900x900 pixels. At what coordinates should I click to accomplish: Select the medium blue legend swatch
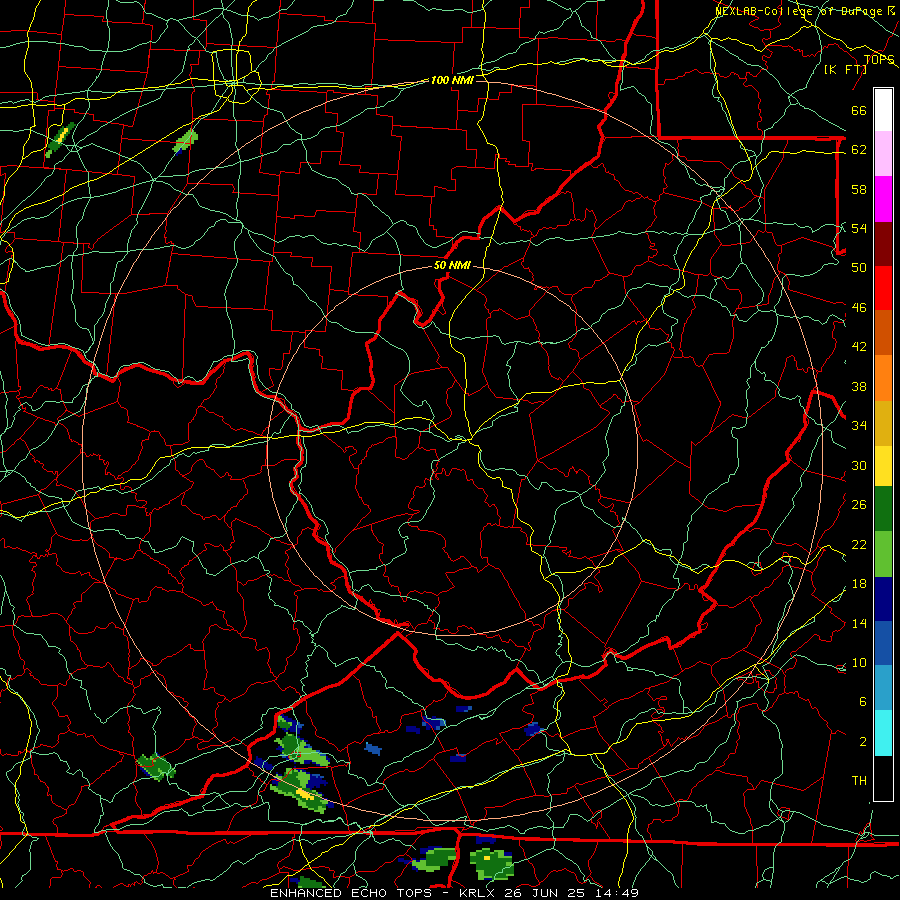point(883,643)
